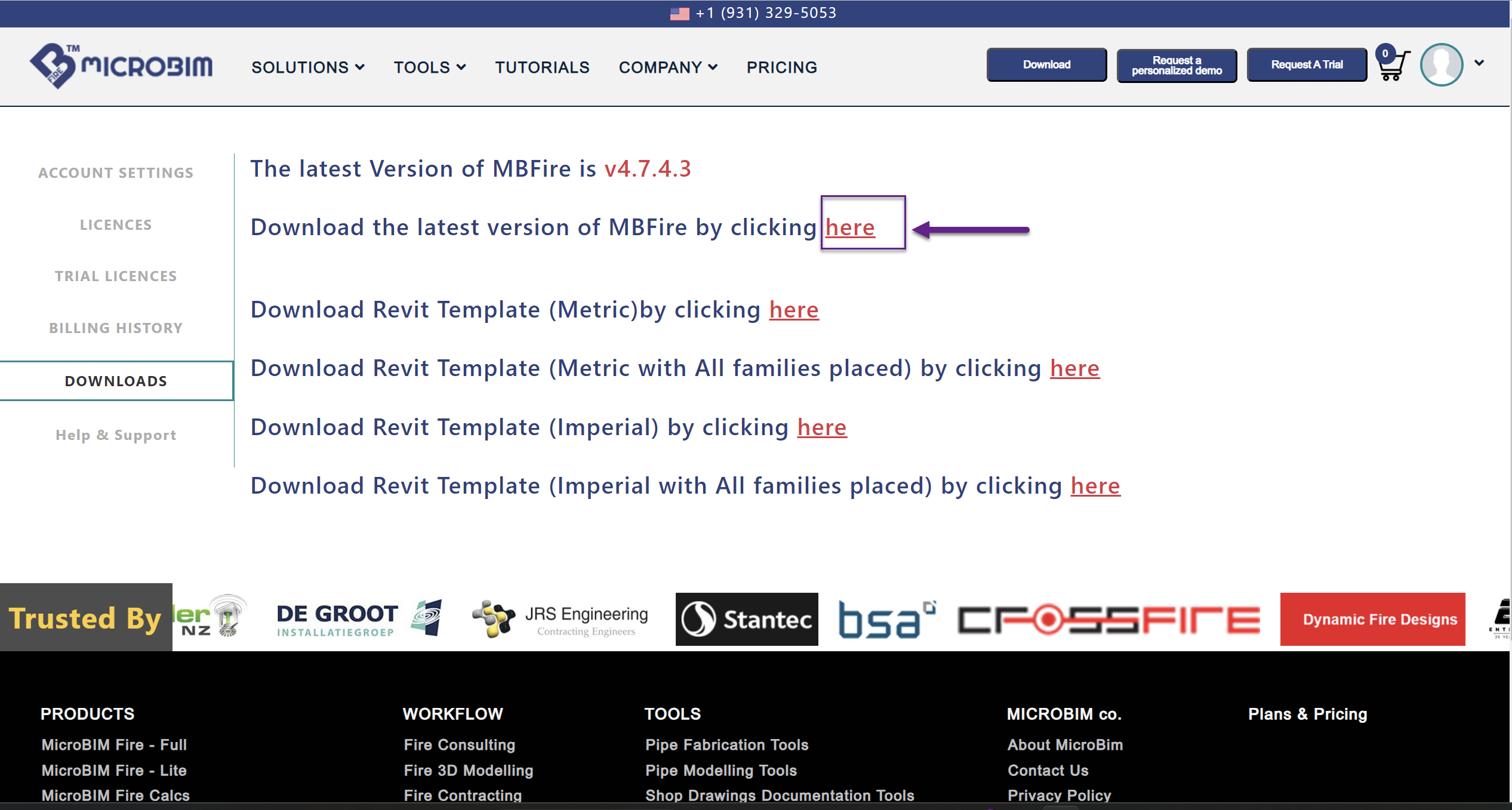Expand the SOLUTIONS menu
Image resolution: width=1512 pixels, height=810 pixels.
[308, 67]
